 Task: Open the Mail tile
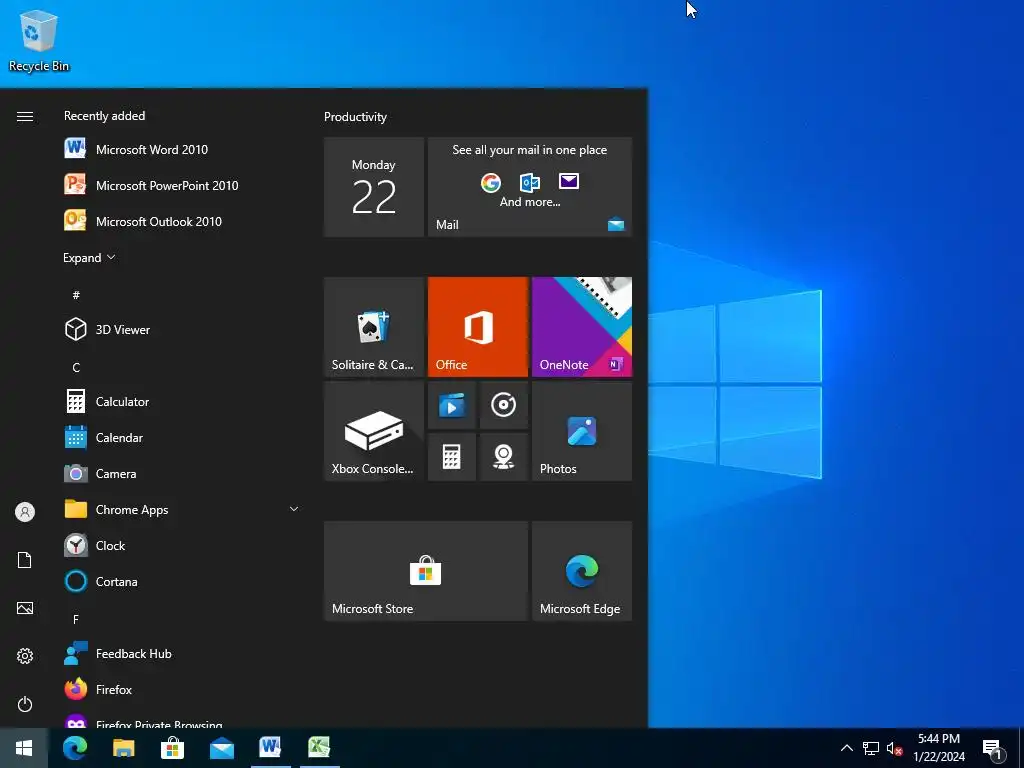[x=530, y=187]
